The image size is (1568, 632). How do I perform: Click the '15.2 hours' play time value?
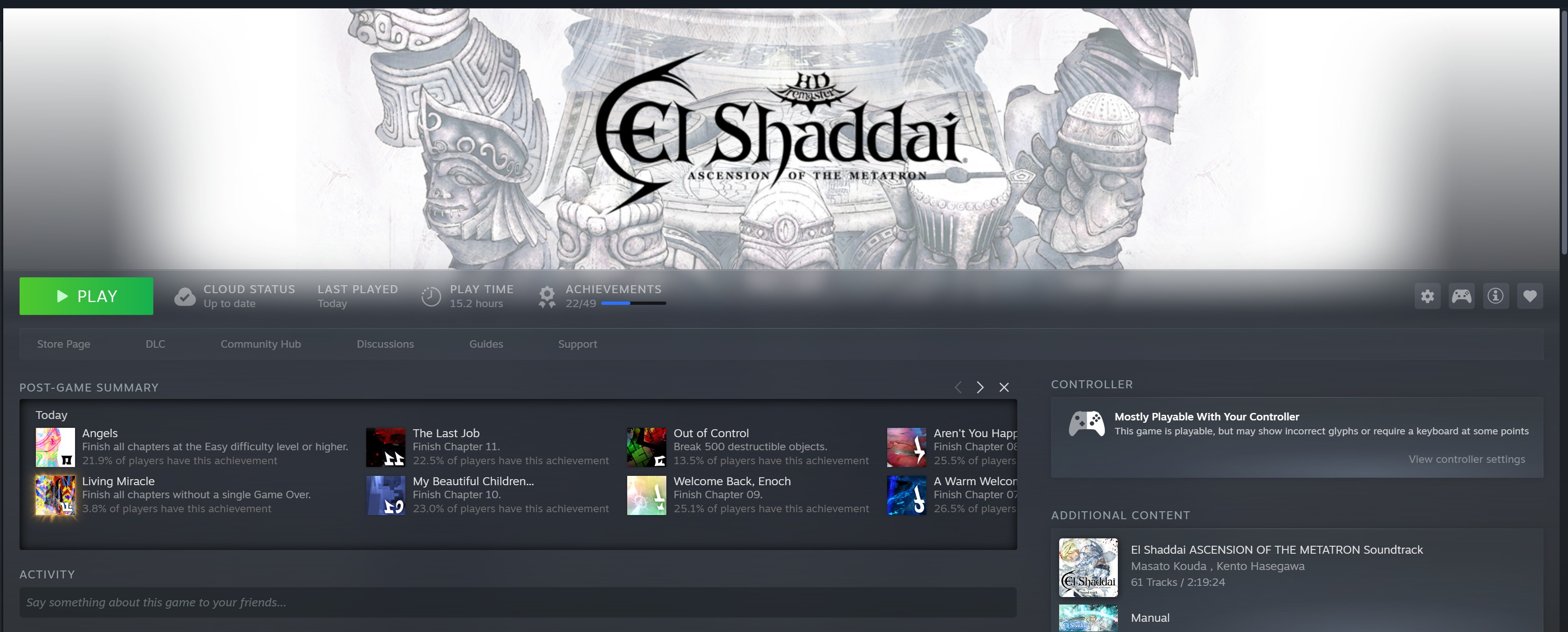pos(476,303)
